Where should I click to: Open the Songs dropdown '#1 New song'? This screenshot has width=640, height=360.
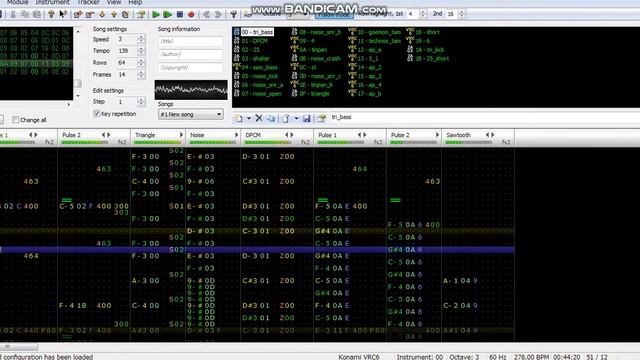pyautogui.click(x=191, y=114)
